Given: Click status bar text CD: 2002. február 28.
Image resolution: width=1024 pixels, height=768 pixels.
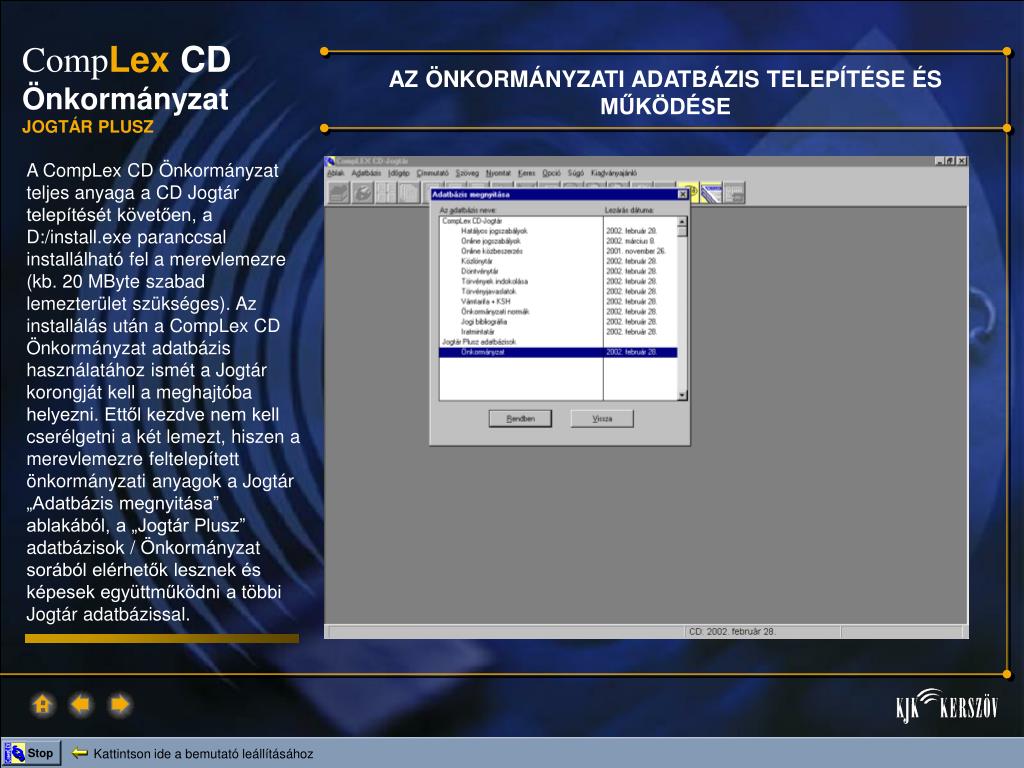Looking at the screenshot, I should tap(732, 632).
